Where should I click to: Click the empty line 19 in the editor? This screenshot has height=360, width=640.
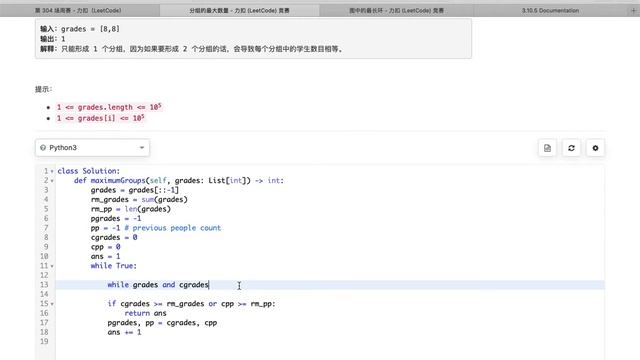(x=330, y=341)
